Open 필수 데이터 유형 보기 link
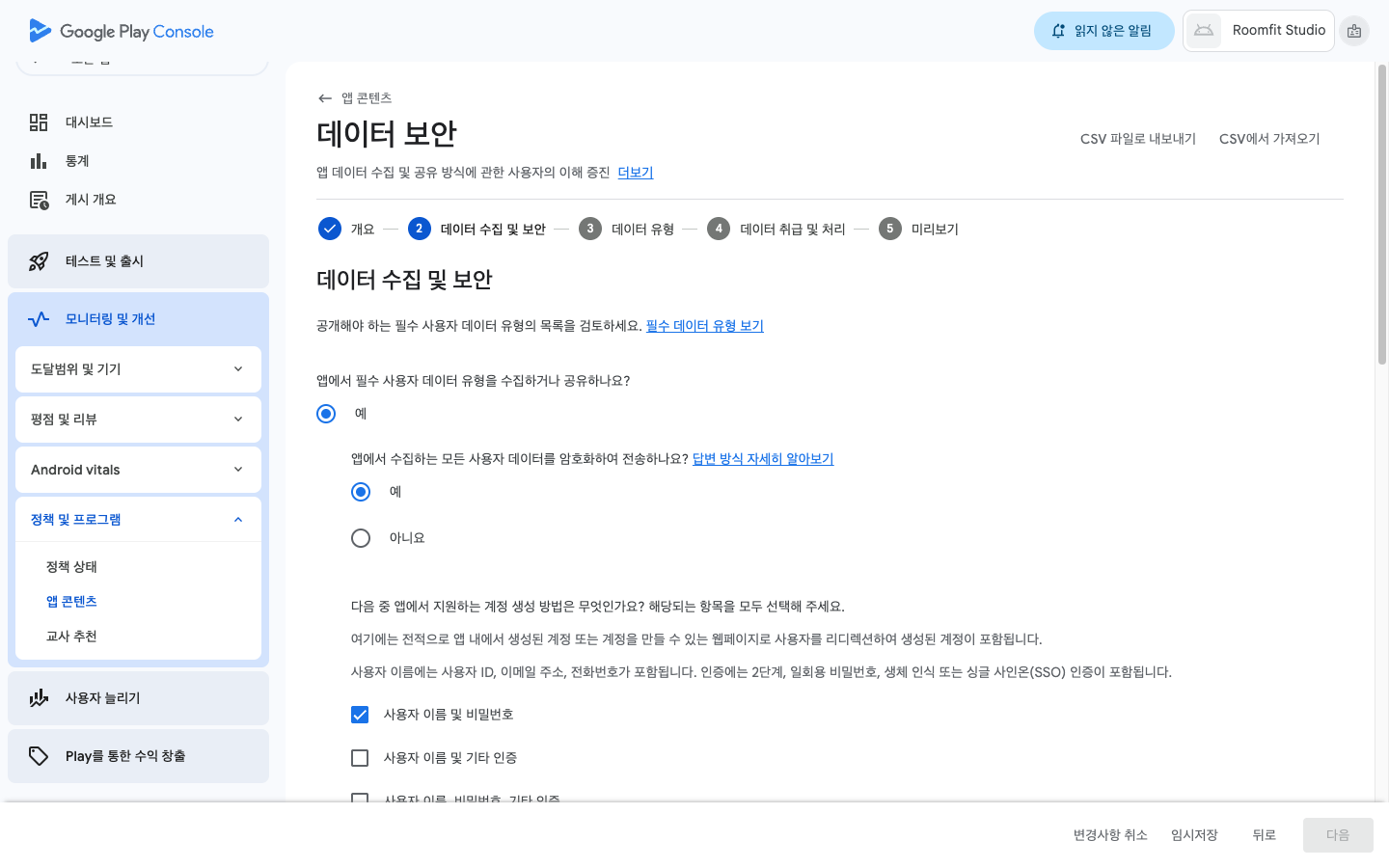 coord(704,326)
